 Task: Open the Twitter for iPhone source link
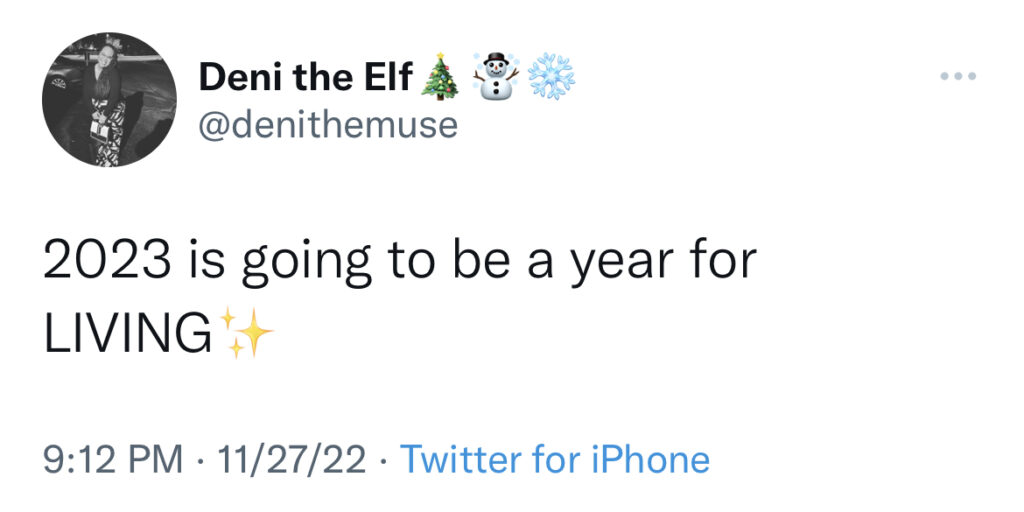click(555, 460)
